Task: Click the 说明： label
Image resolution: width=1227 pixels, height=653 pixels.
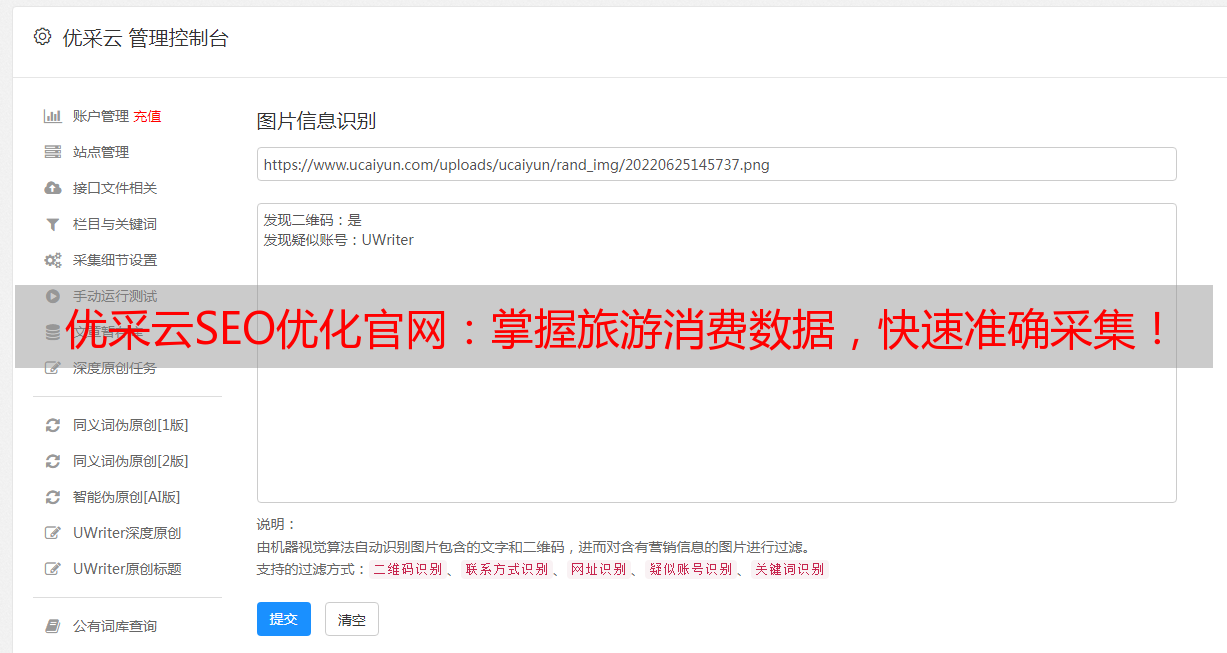Action: pos(277,524)
